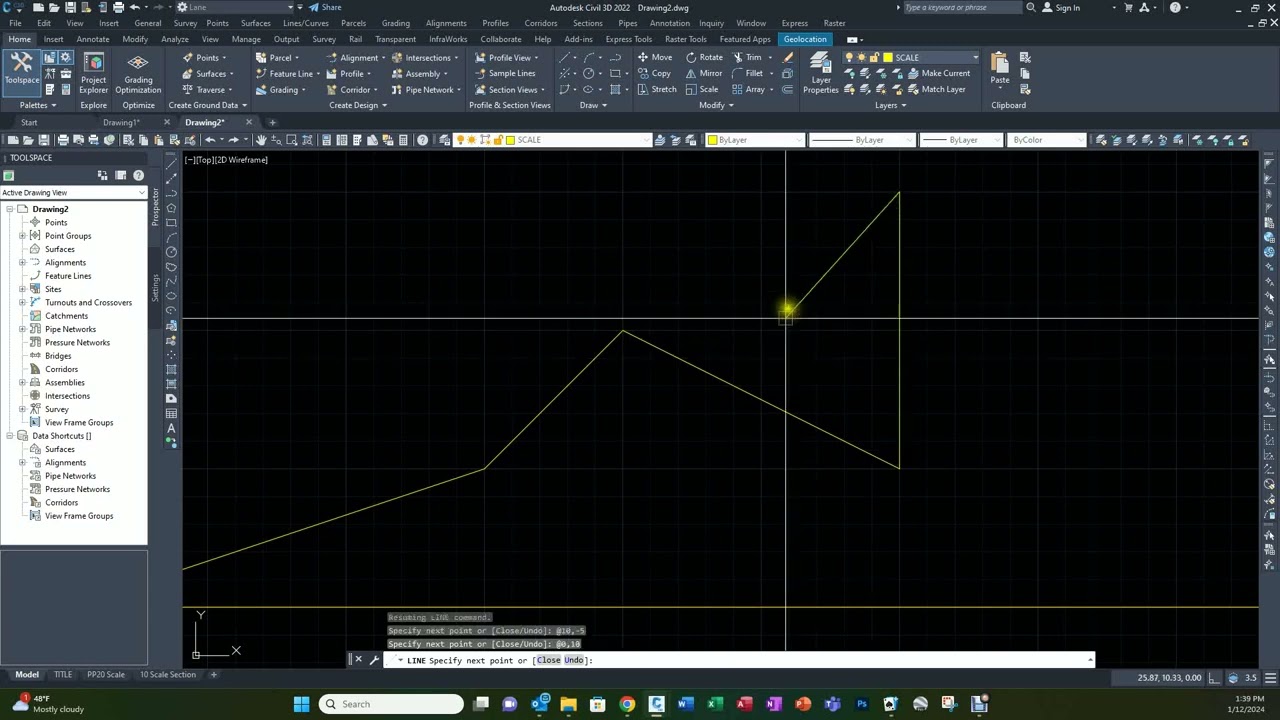The image size is (1280, 720).
Task: Open Grading Optimization tool
Action: (x=138, y=73)
